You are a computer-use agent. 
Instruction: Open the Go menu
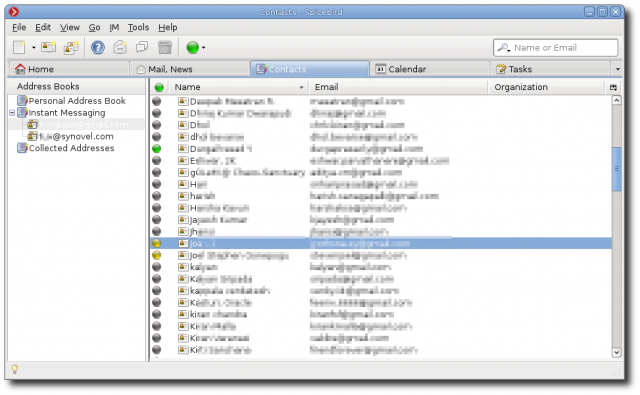pos(94,27)
